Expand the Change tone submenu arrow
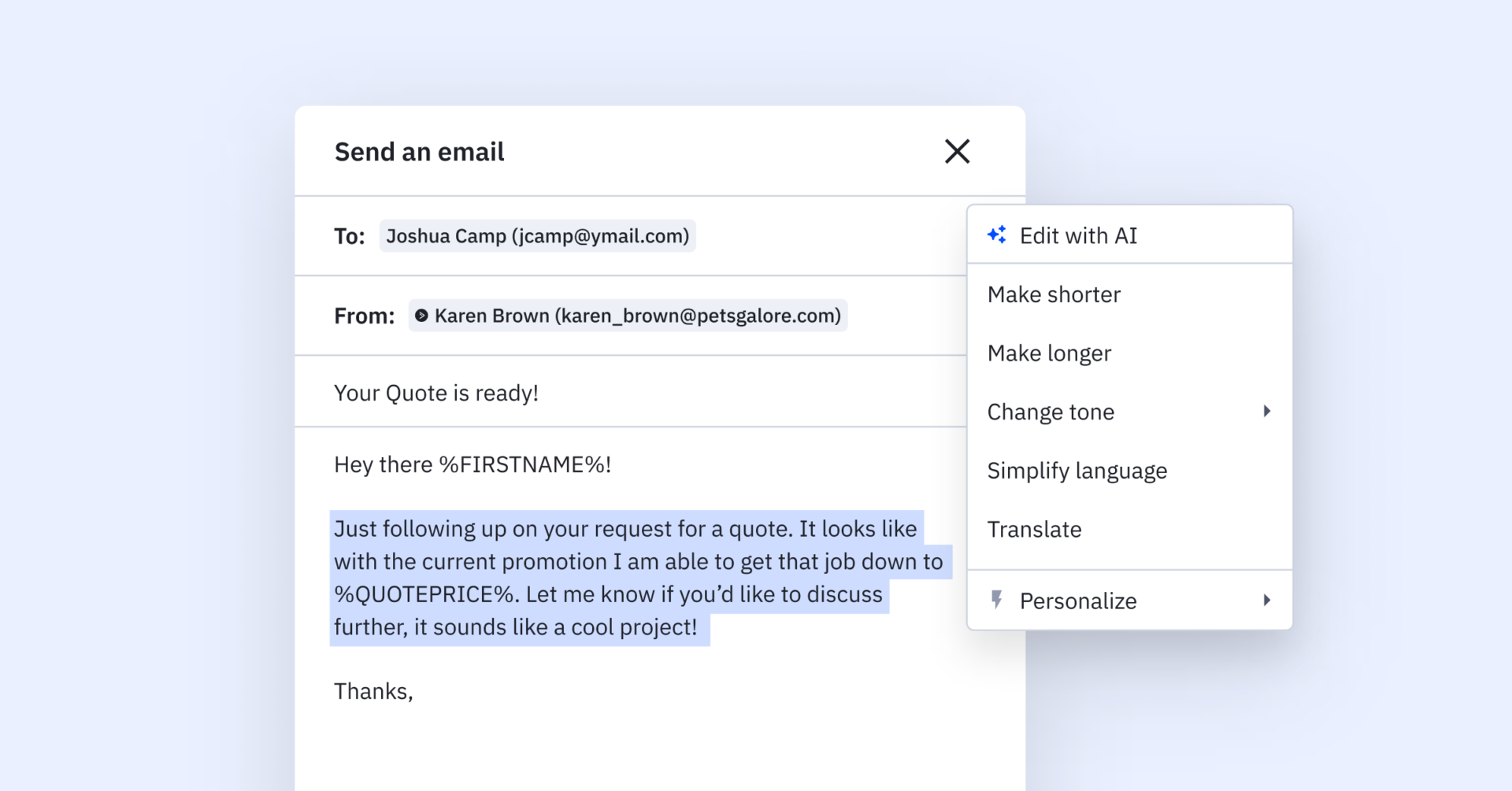 point(1266,411)
